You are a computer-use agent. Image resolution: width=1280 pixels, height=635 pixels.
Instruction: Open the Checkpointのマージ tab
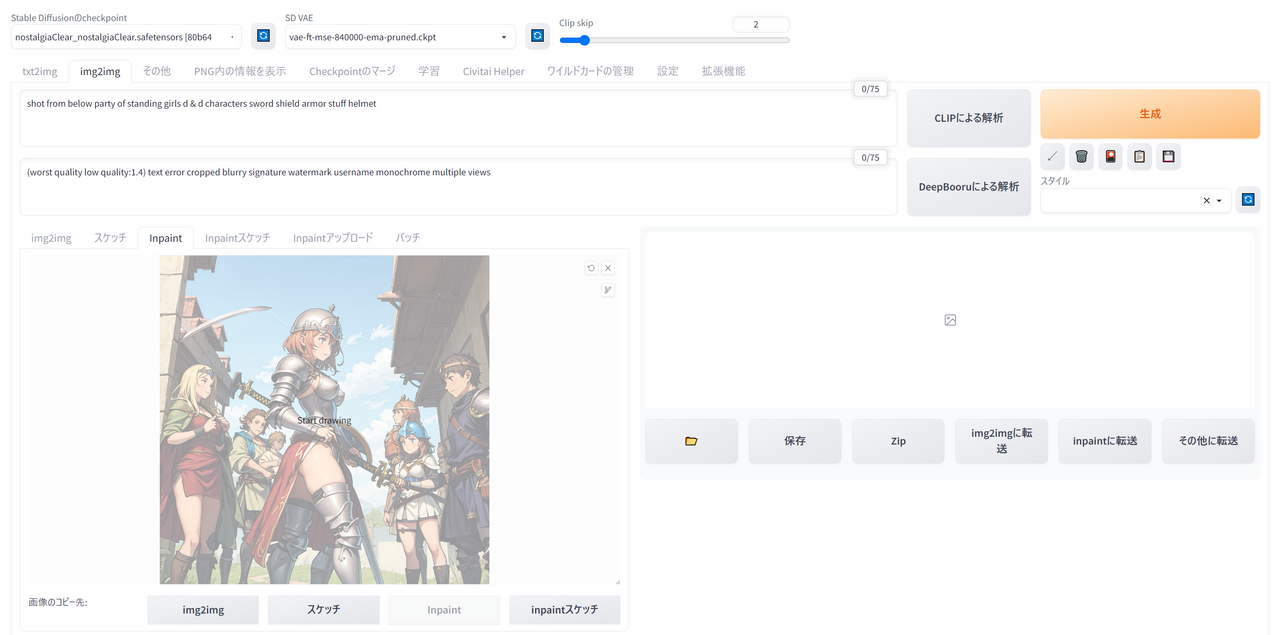coord(352,71)
